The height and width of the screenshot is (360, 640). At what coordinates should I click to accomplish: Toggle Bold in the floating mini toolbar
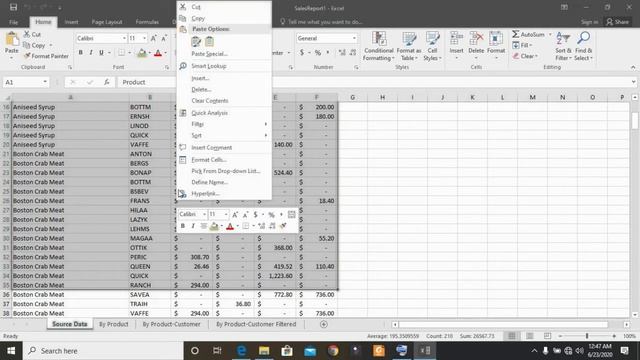182,226
